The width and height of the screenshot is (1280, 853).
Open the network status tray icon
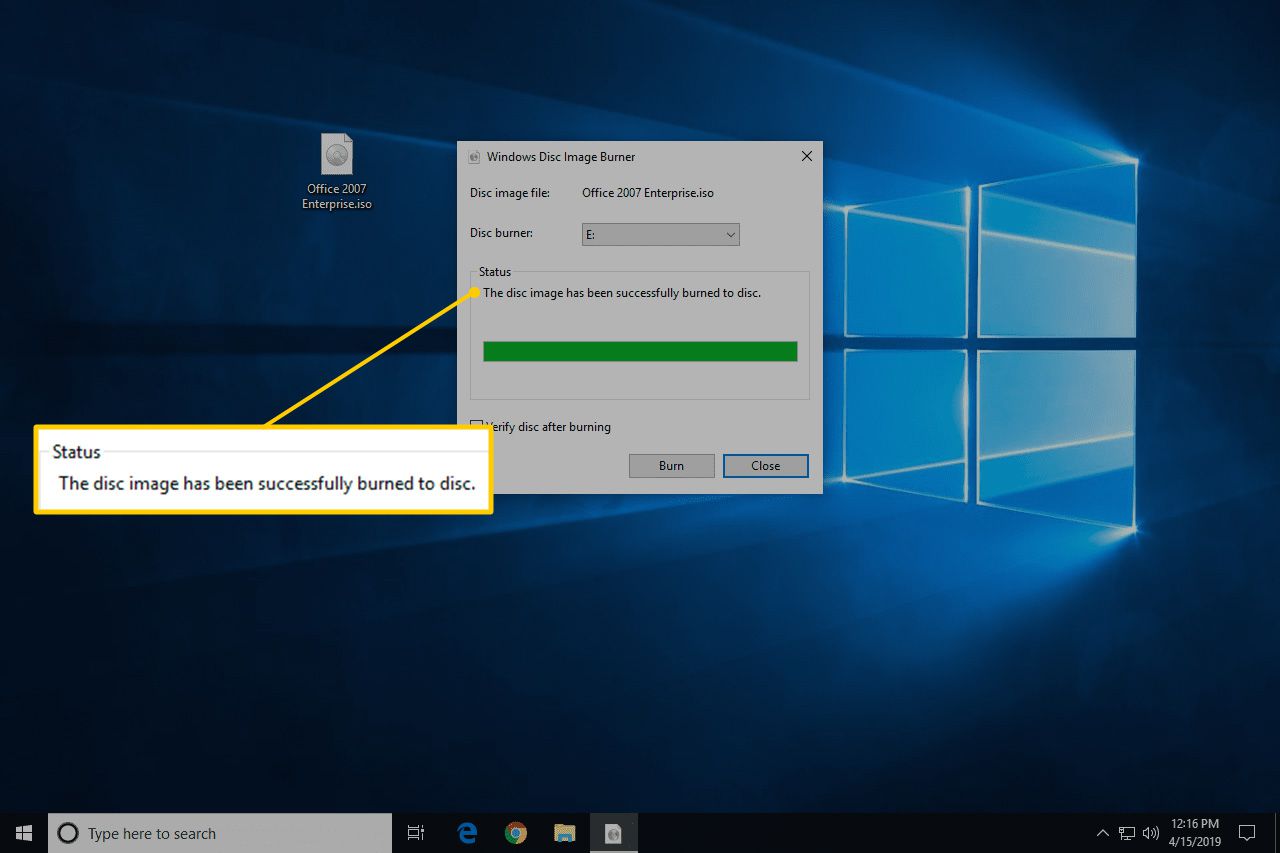(1127, 833)
